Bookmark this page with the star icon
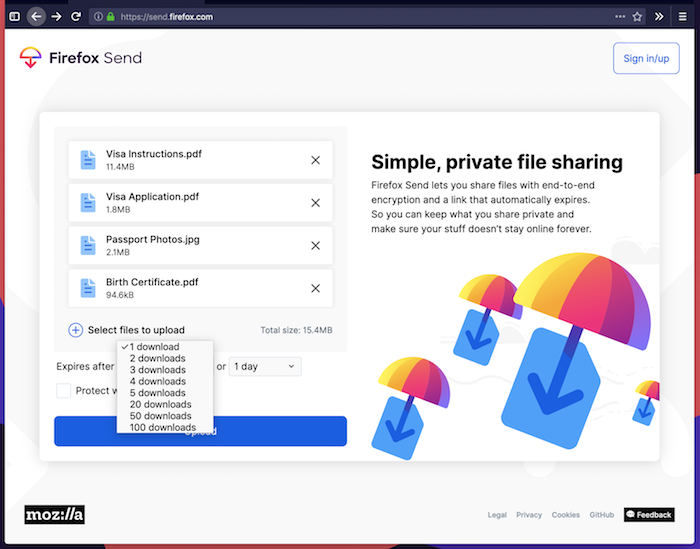The image size is (700, 549). coord(637,17)
